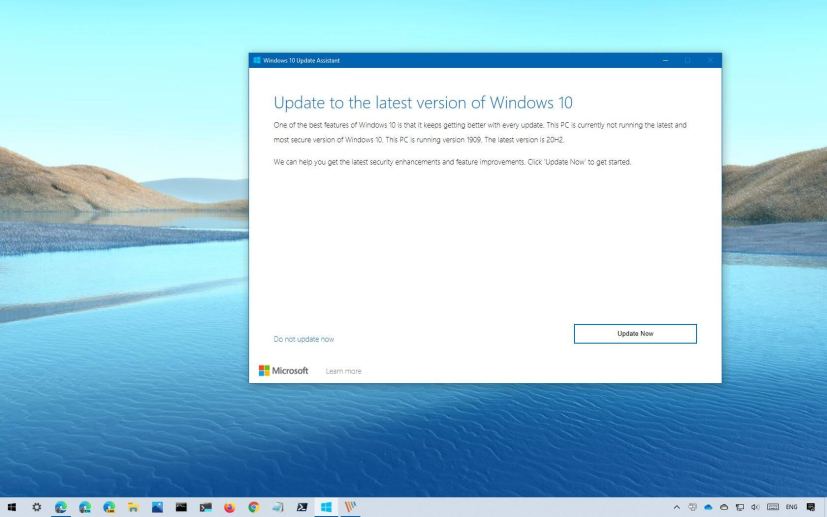Open the gray OneDrive cloud tray icon
The height and width of the screenshot is (517, 827).
coord(724,507)
